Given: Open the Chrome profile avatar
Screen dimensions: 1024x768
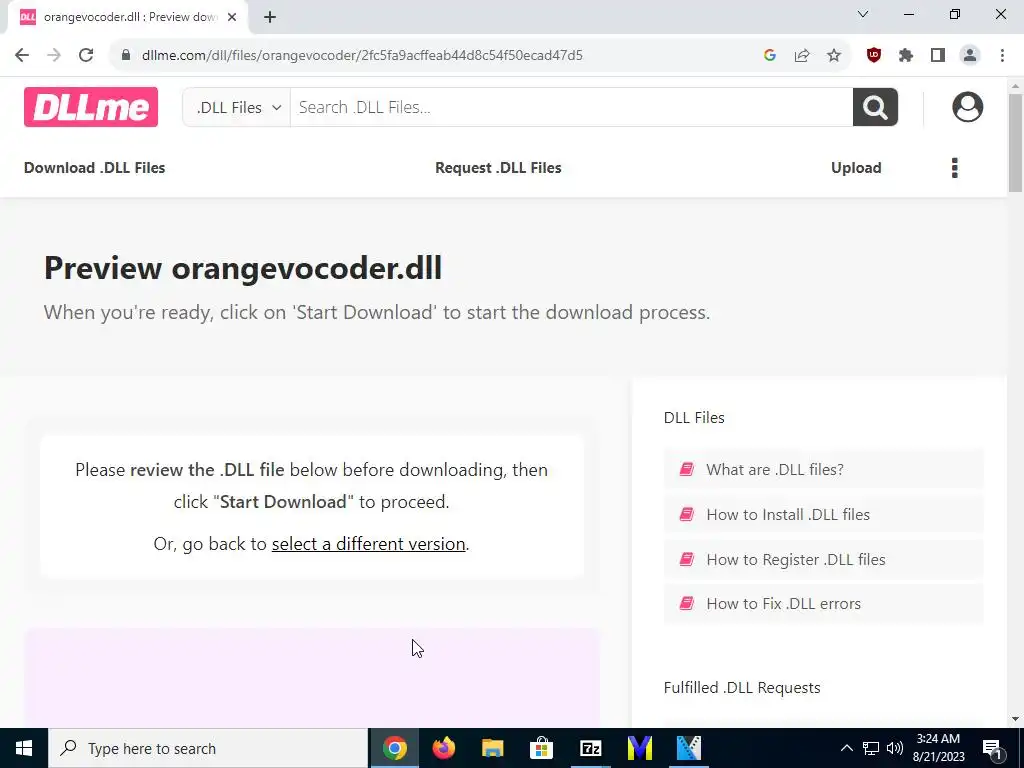Looking at the screenshot, I should [970, 55].
